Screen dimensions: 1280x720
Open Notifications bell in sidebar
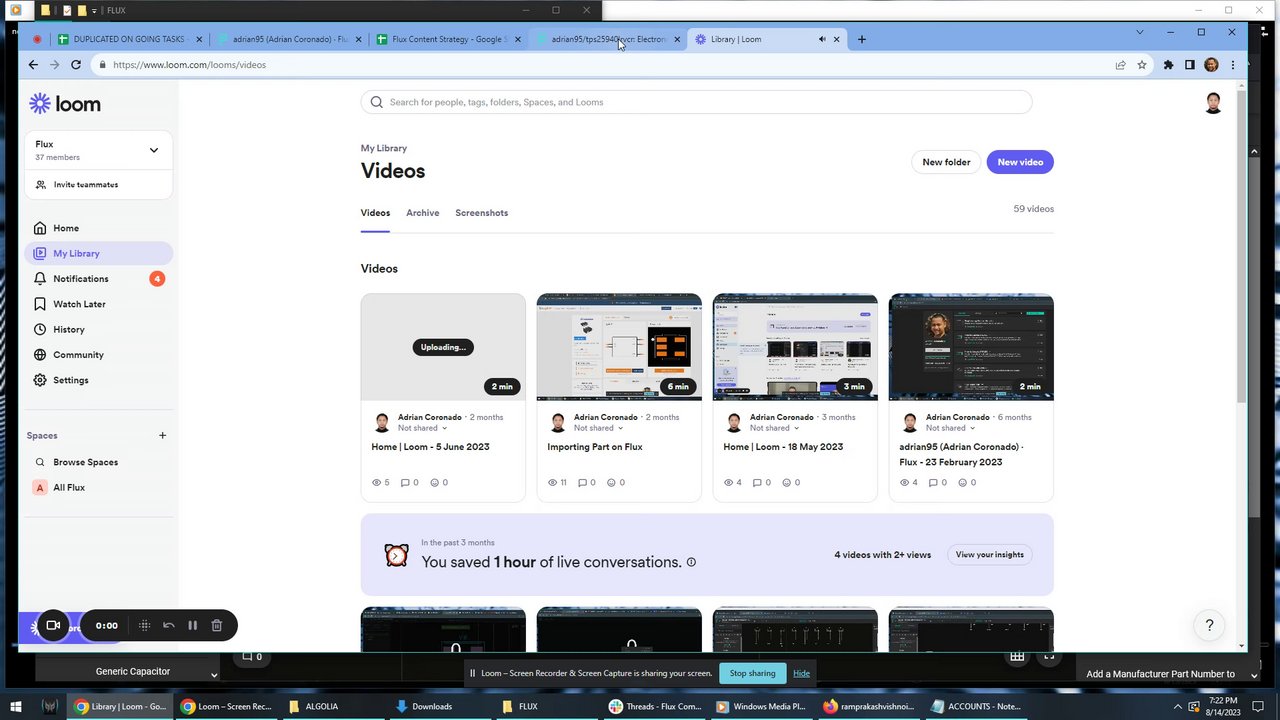(40, 279)
